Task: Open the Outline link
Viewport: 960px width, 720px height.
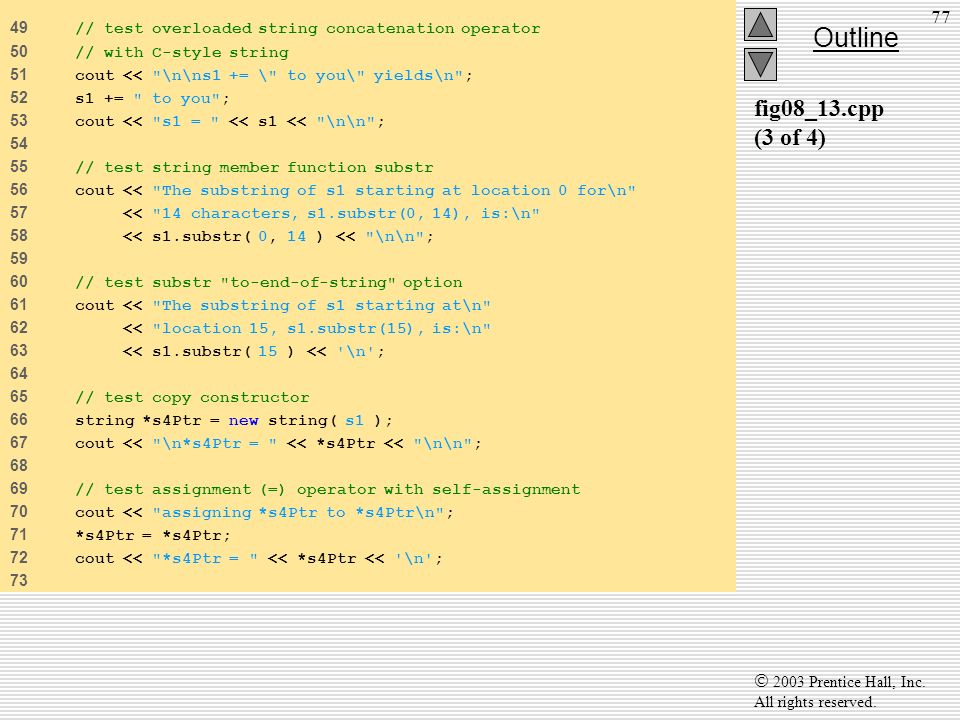Action: [x=855, y=38]
